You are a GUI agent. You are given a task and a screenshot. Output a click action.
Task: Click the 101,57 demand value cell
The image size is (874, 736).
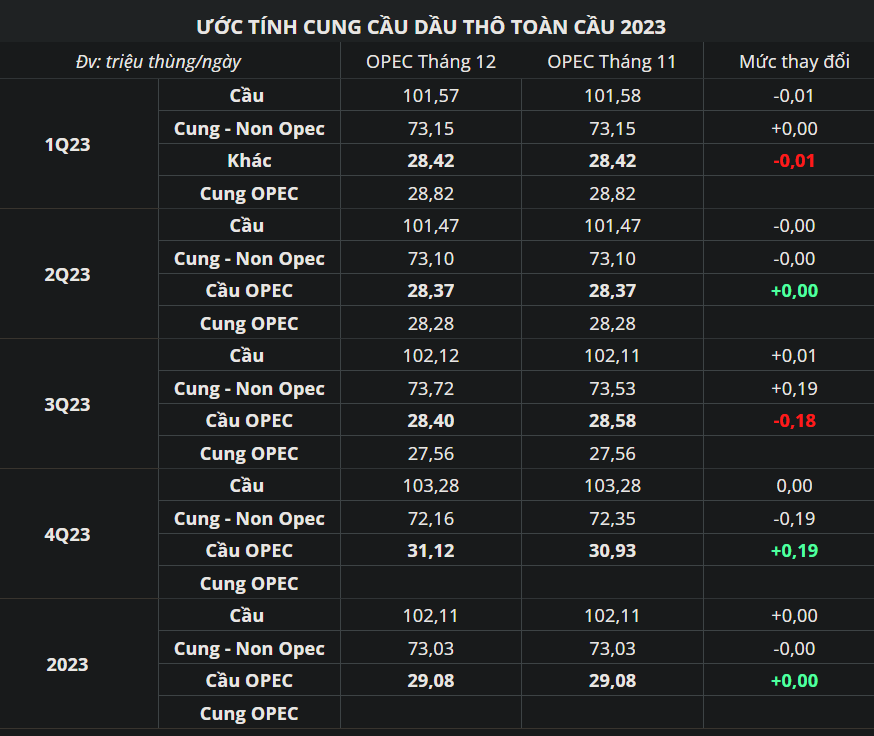(x=431, y=96)
